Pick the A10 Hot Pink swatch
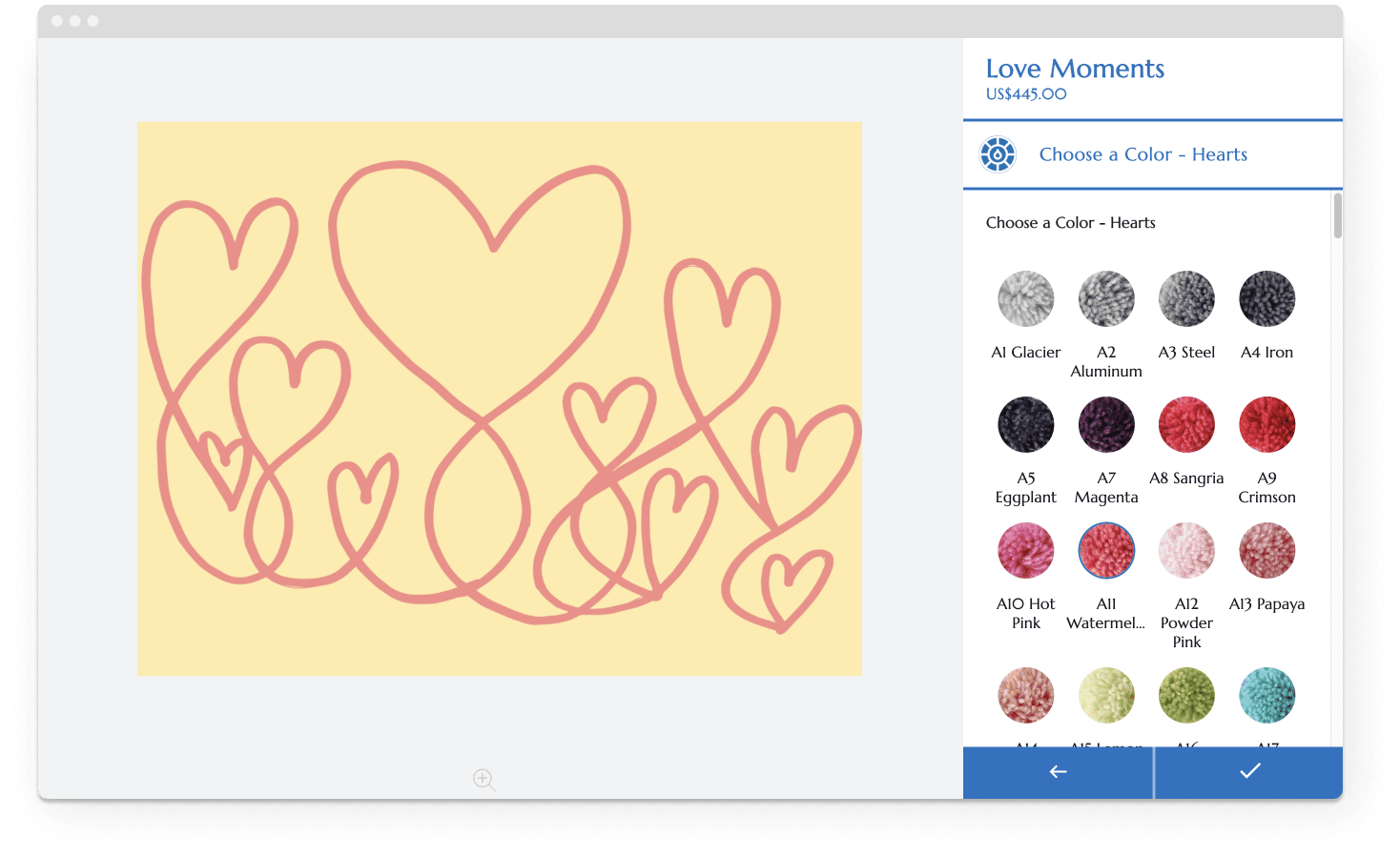Image resolution: width=1400 pixels, height=856 pixels. (1025, 551)
